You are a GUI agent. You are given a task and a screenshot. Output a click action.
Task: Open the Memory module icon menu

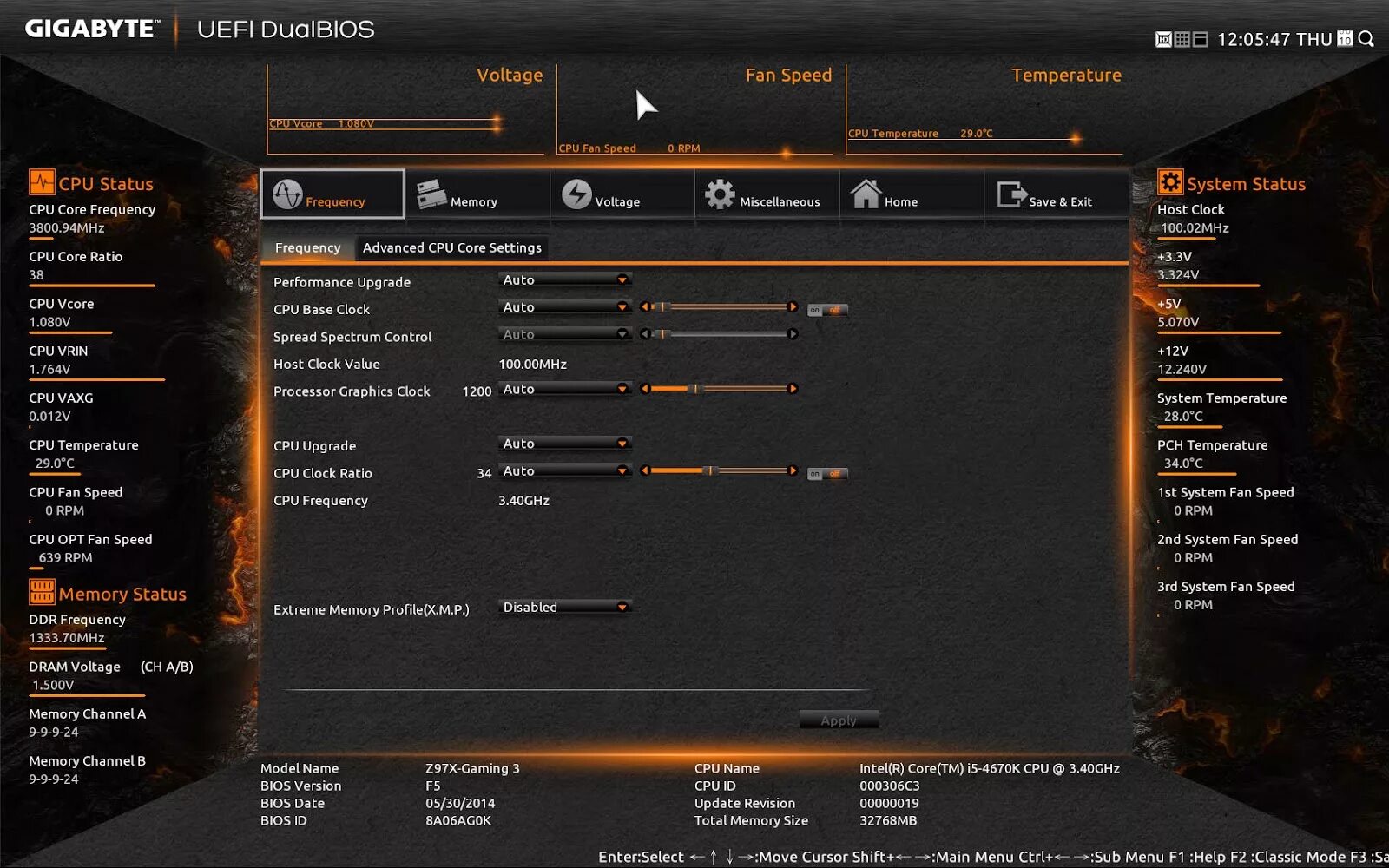(x=431, y=194)
